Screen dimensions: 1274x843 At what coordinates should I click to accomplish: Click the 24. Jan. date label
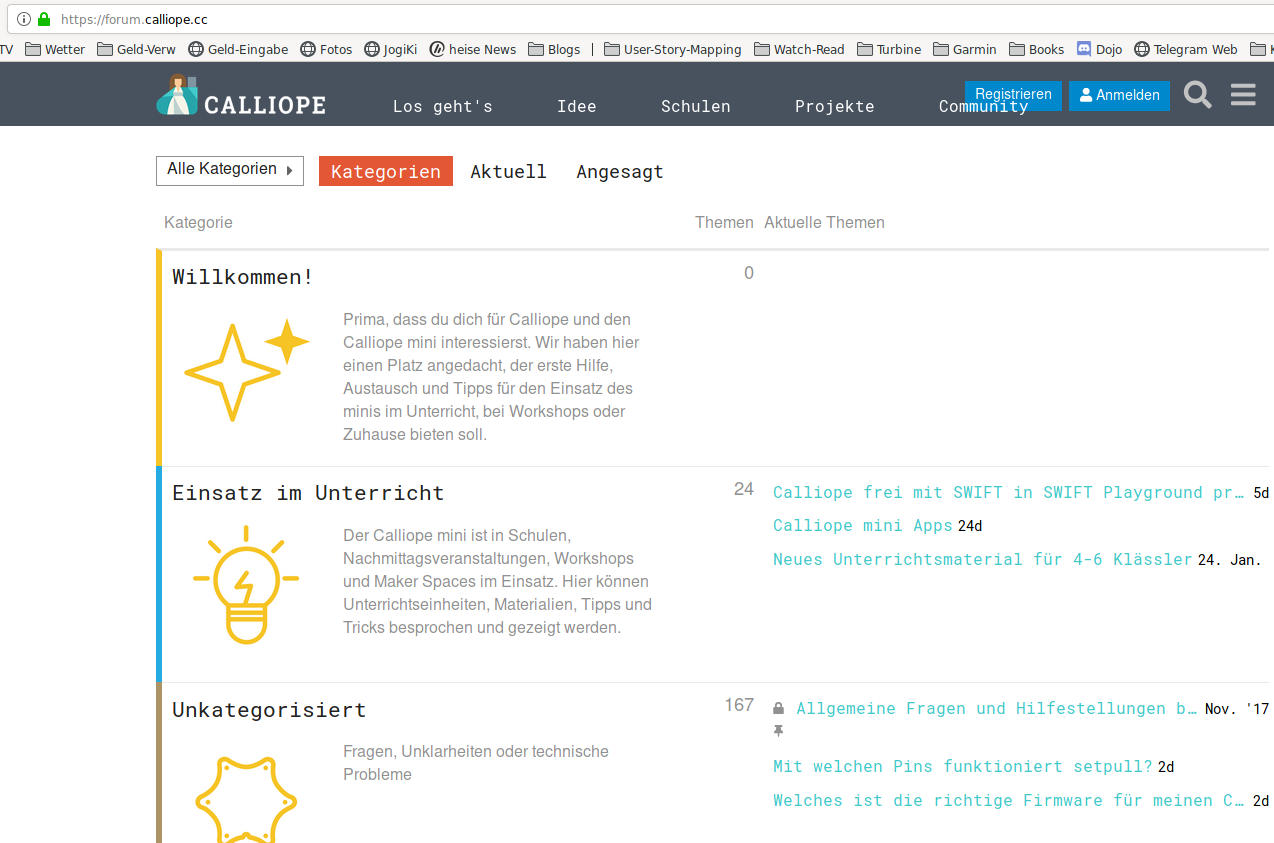coord(1229,560)
